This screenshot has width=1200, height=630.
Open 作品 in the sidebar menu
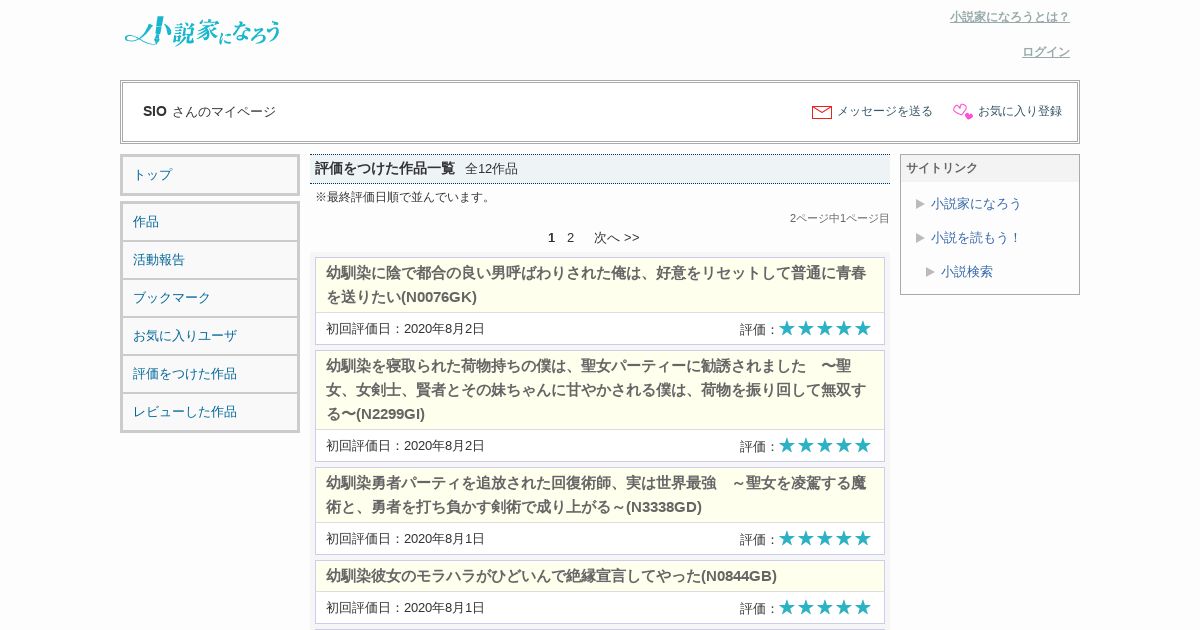click(x=210, y=222)
